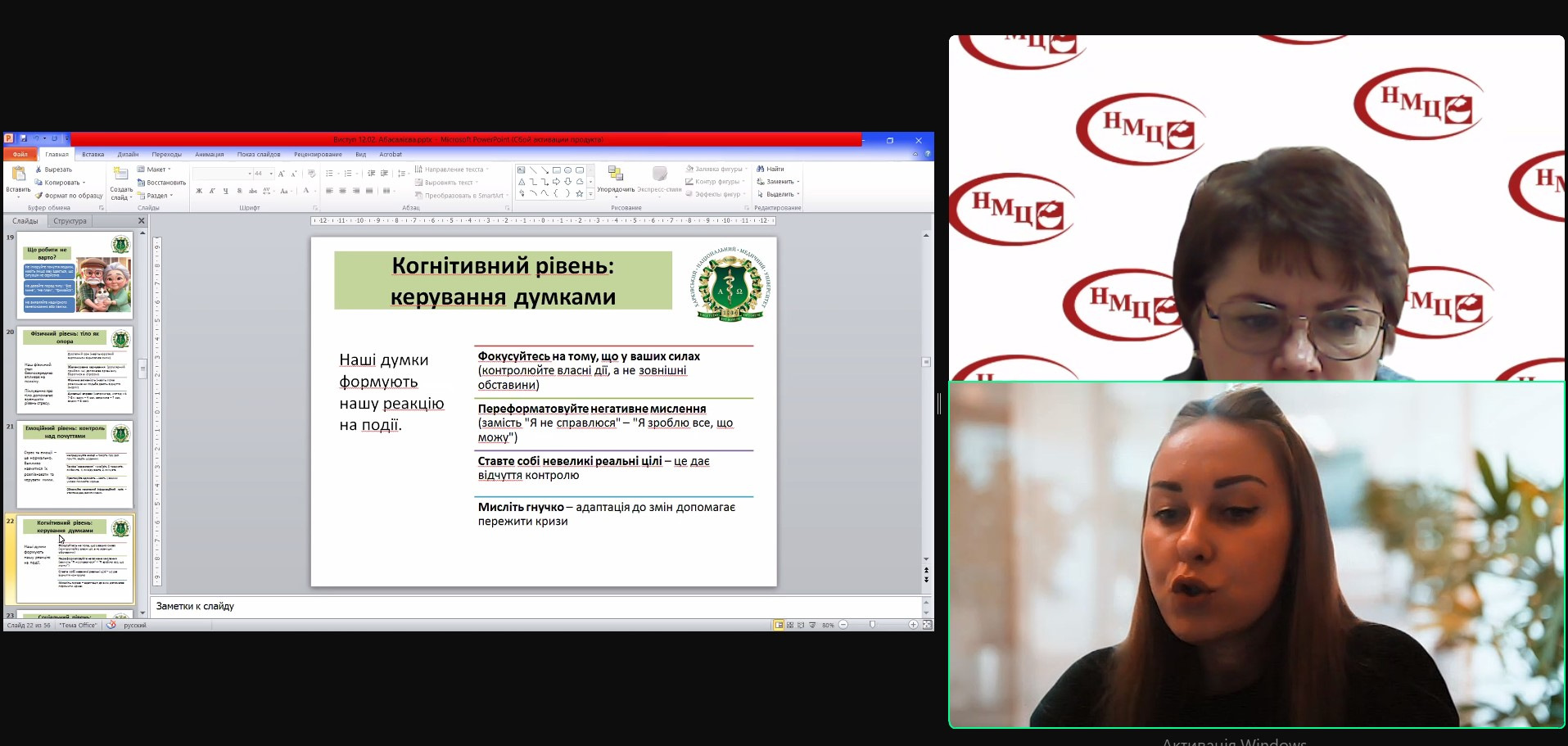The height and width of the screenshot is (746, 1568).
Task: Click the Arrange (Упорядочить) icon
Action: tap(615, 174)
